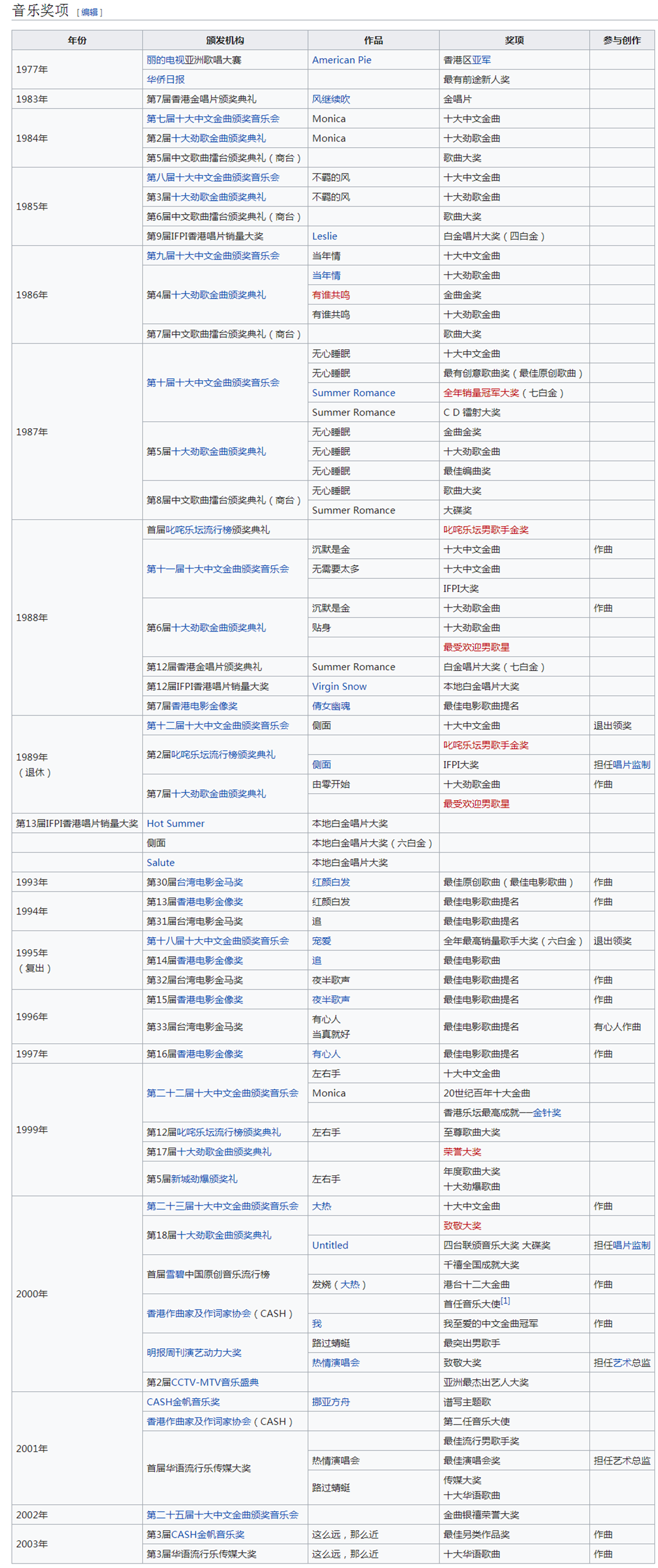
Task: Click the 第2届十大劲歌金曲颁奖典礼 link
Action: (218, 138)
